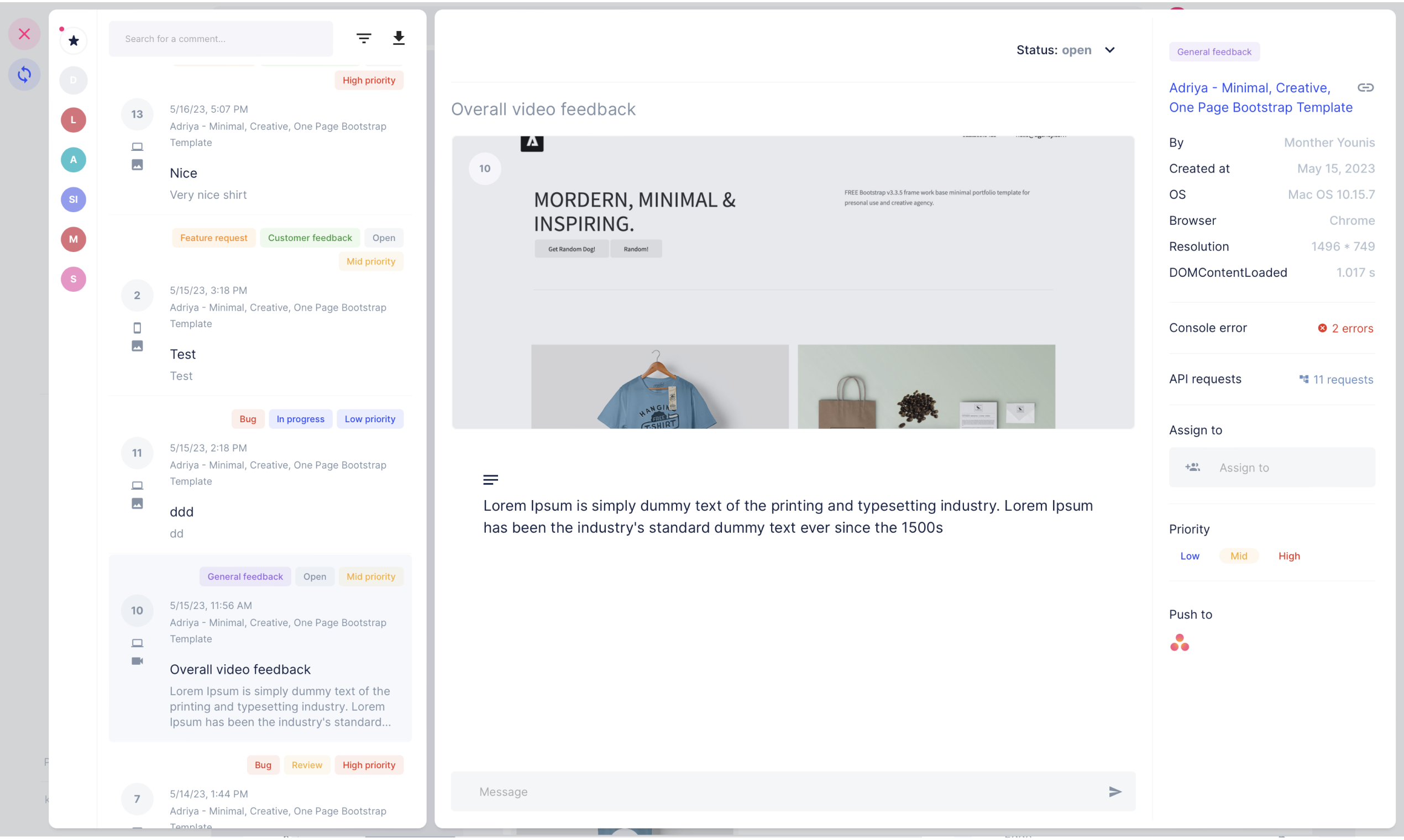This screenshot has width=1404, height=840.
Task: Click the mobile device icon on comment 2
Action: pyautogui.click(x=137, y=328)
